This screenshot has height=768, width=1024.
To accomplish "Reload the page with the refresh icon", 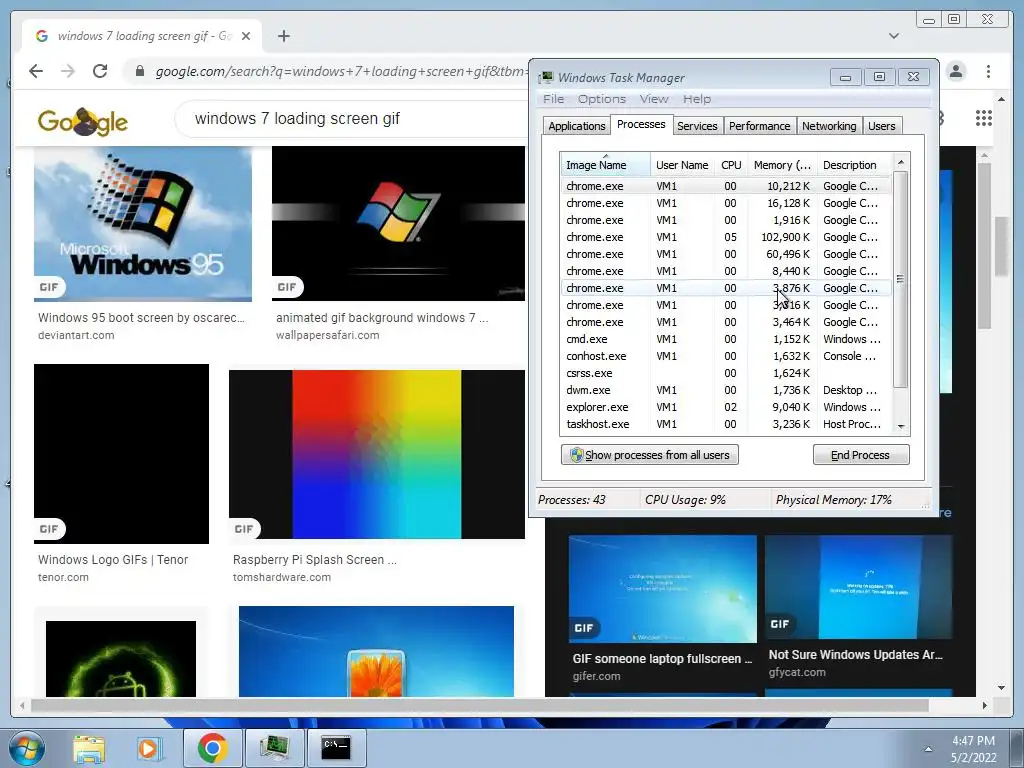I will pos(100,71).
